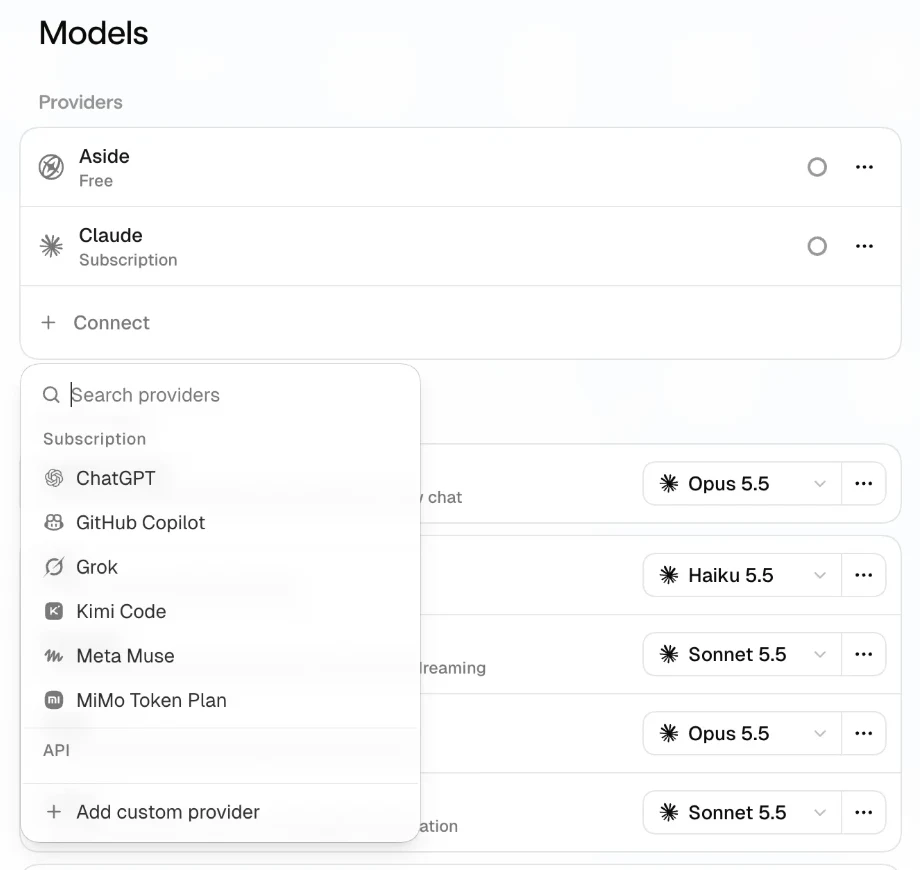The width and height of the screenshot is (920, 870).
Task: Click the Free label under Aside
Action: coord(96,181)
